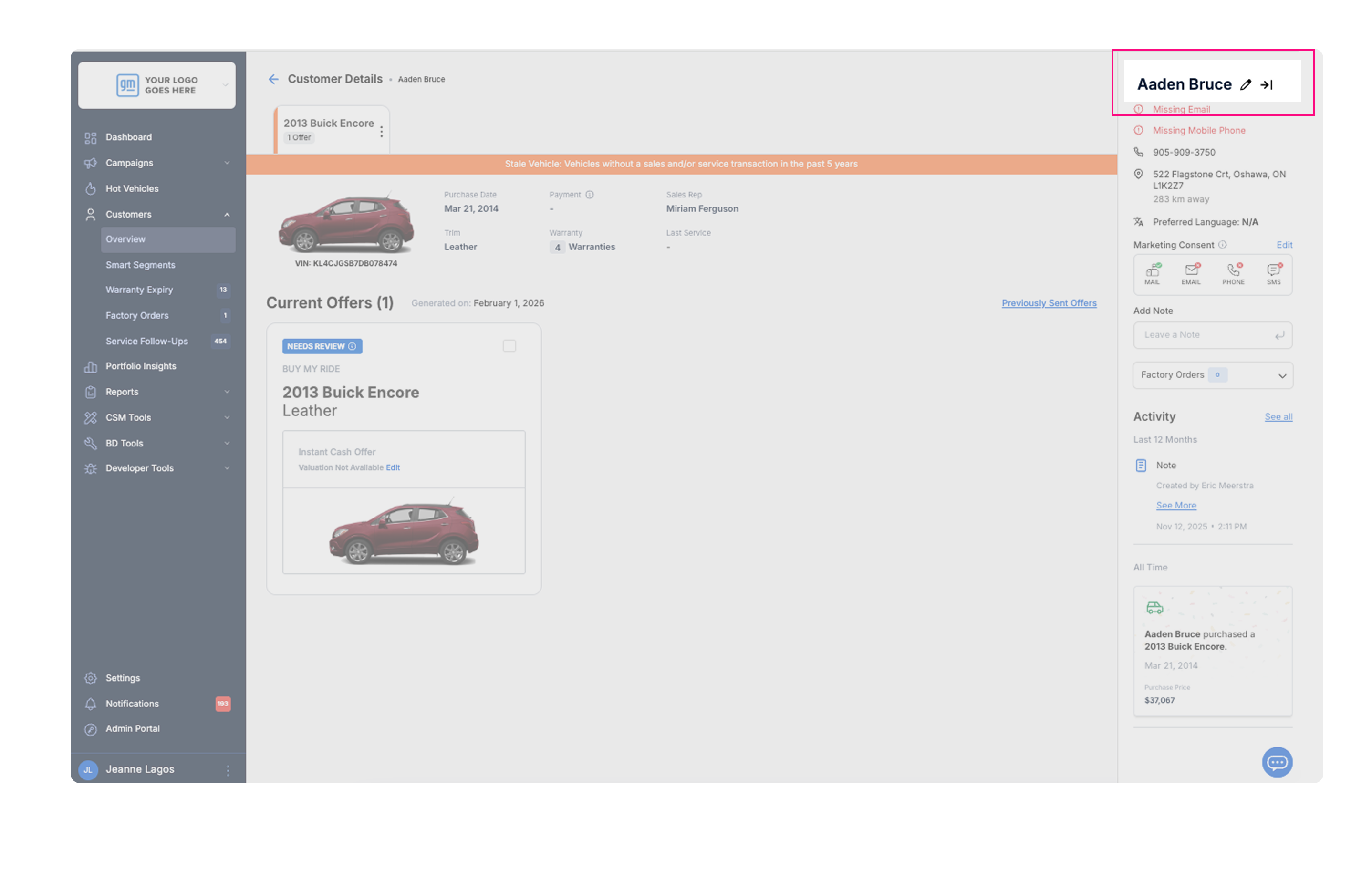
Task: Go to Hot Vehicles in the sidebar
Action: coord(132,188)
